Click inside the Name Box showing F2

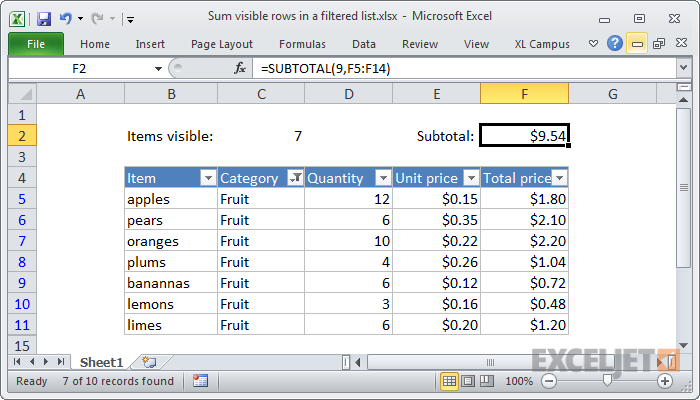tap(80, 69)
